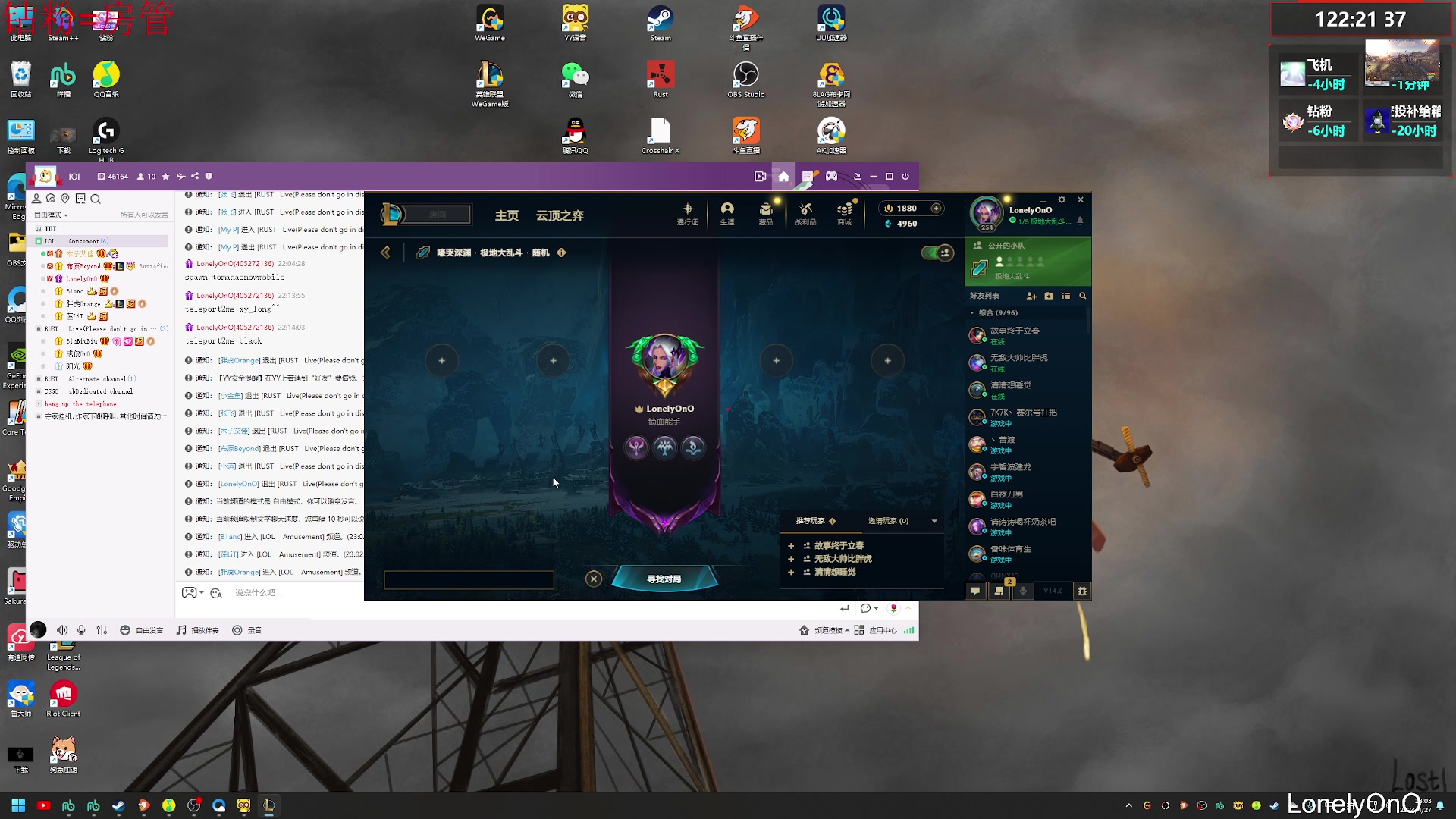Open LoL client settings gear icon
This screenshot has width=1456, height=819.
pyautogui.click(x=1062, y=199)
